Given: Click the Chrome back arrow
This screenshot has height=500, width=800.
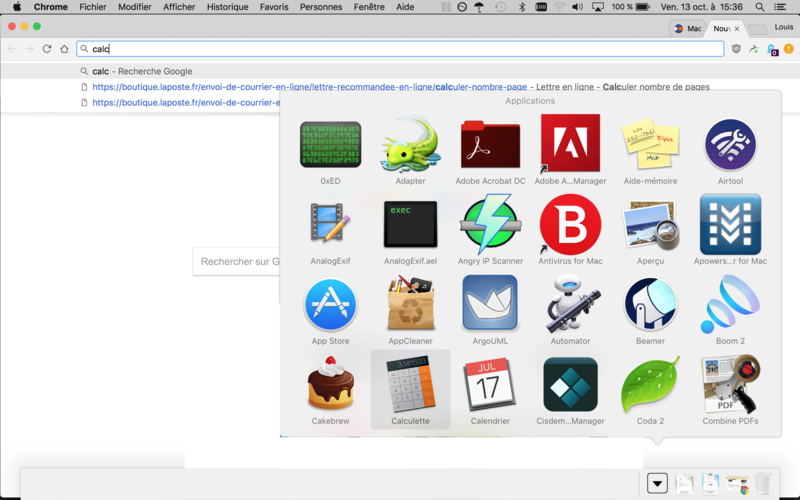Looking at the screenshot, I should [x=12, y=49].
